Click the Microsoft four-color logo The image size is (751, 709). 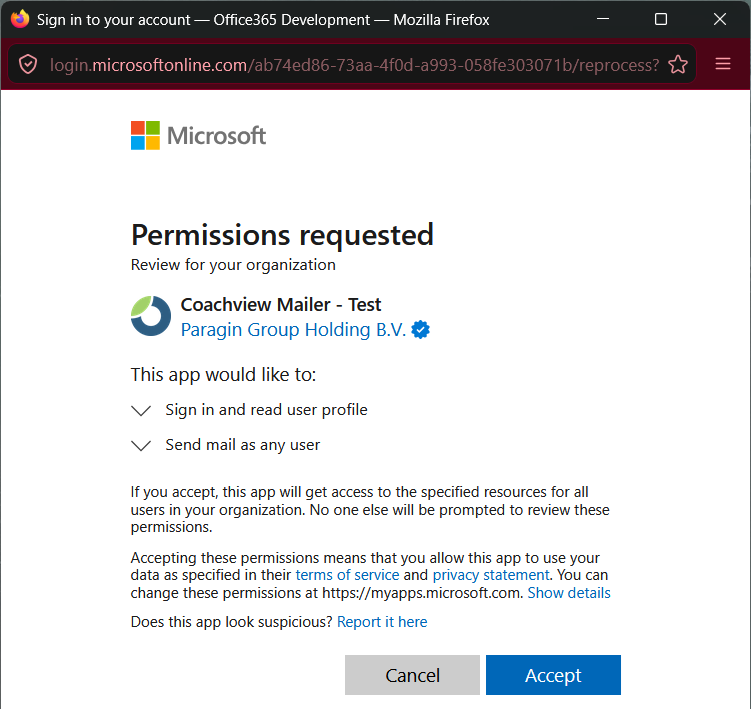[145, 136]
